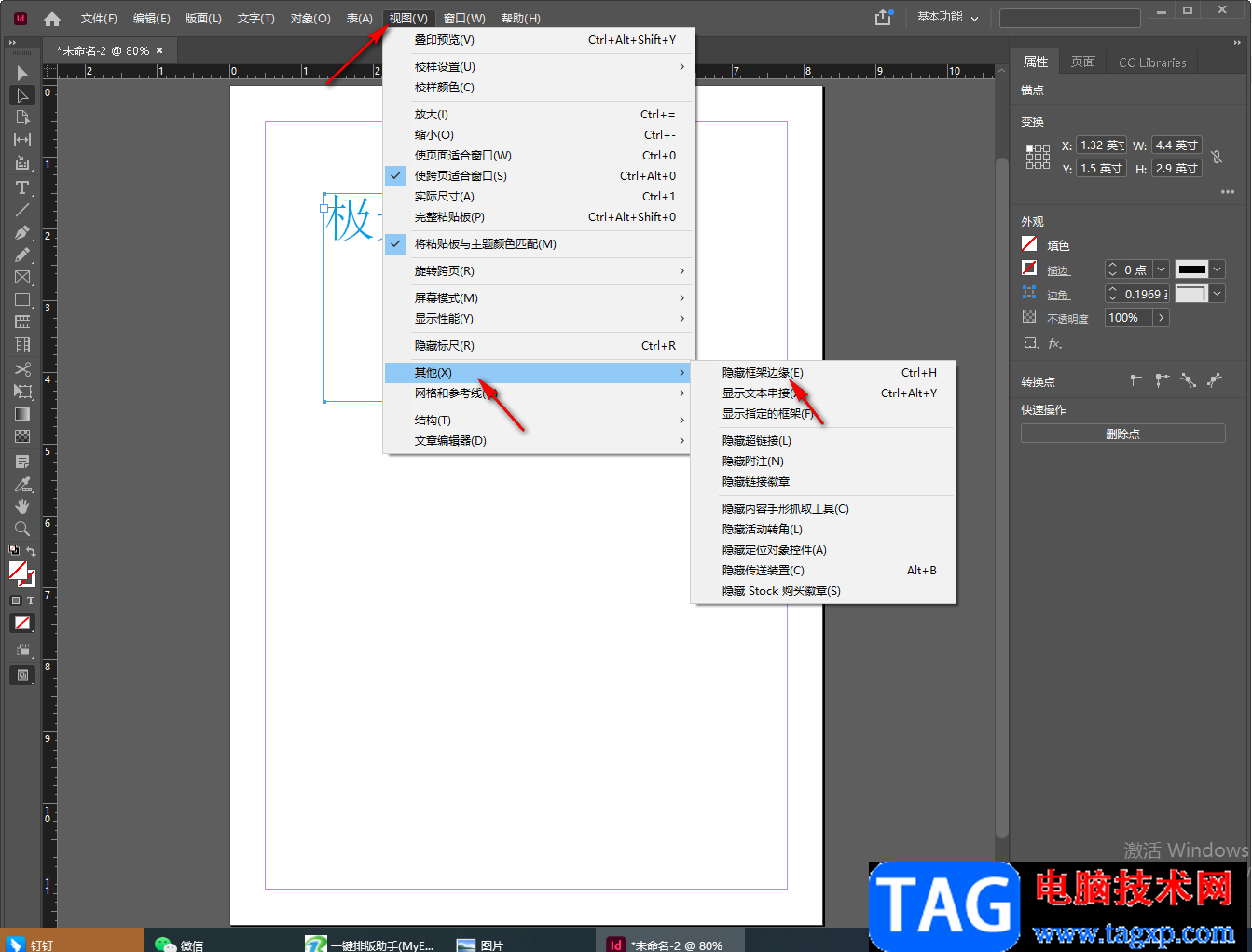Click the fx effects icon

pos(1054,343)
